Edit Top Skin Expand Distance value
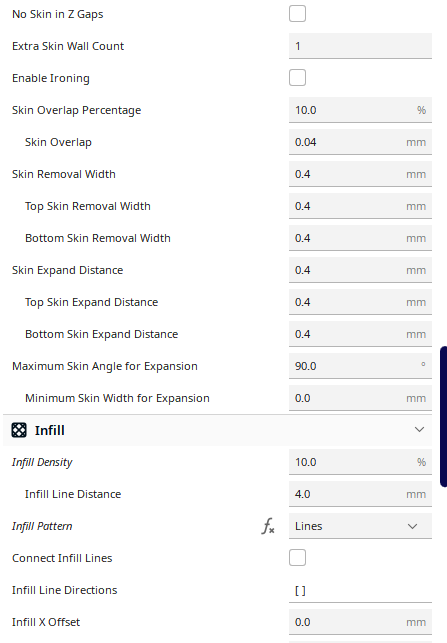The width and height of the screenshot is (447, 643). [360, 302]
